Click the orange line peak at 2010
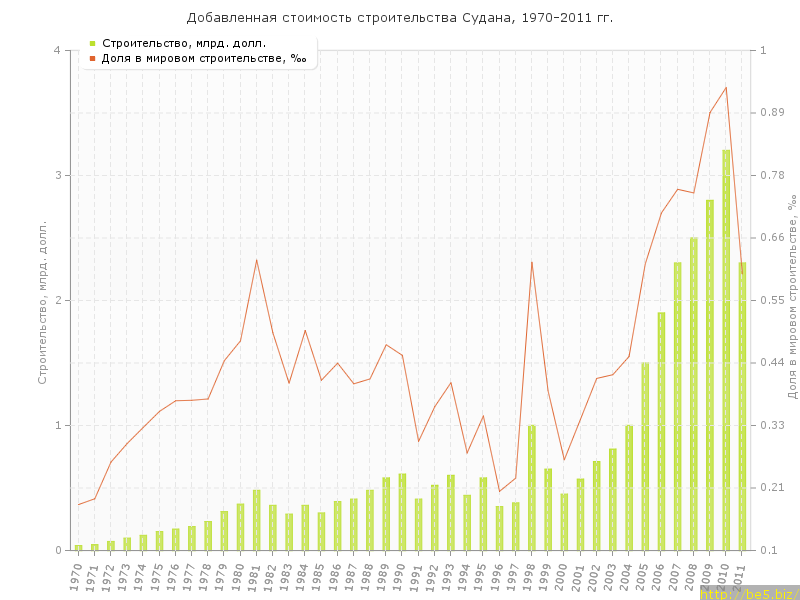The height and width of the screenshot is (600, 800). pyautogui.click(x=726, y=87)
